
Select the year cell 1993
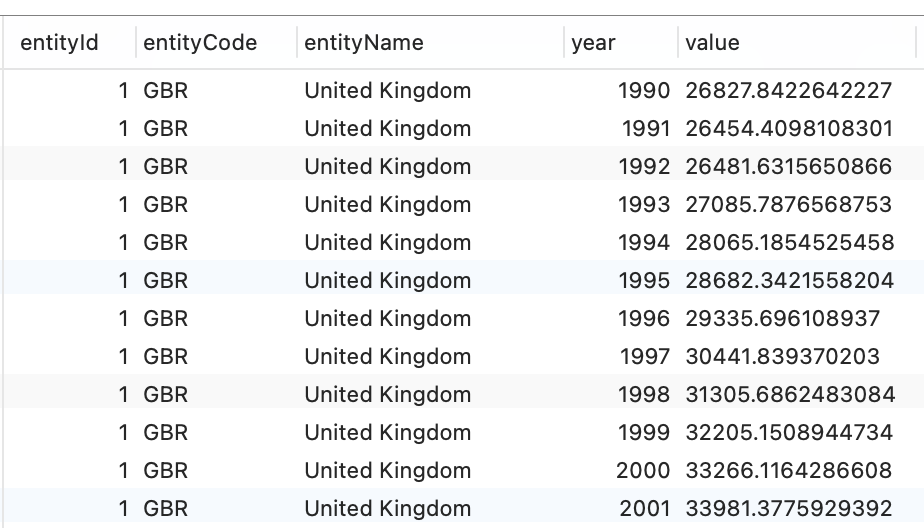click(644, 204)
